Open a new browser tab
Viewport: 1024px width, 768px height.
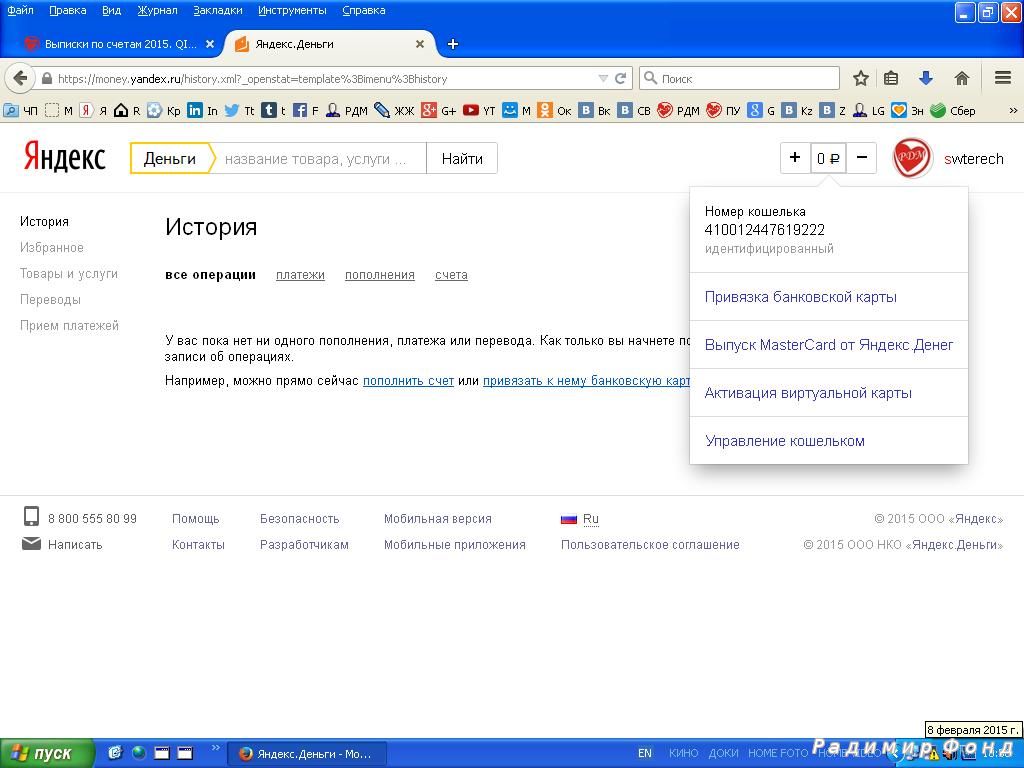[453, 44]
